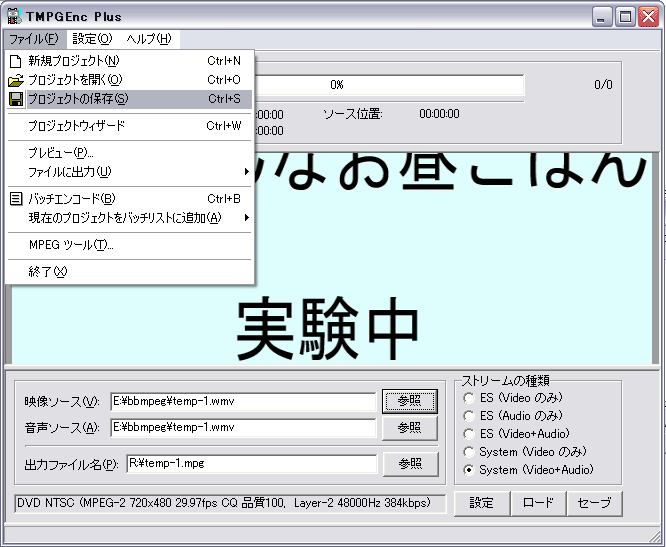This screenshot has width=666, height=547.
Task: Choose プロジェクトを開く(O) menu entry
Action: pyautogui.click(x=130, y=80)
